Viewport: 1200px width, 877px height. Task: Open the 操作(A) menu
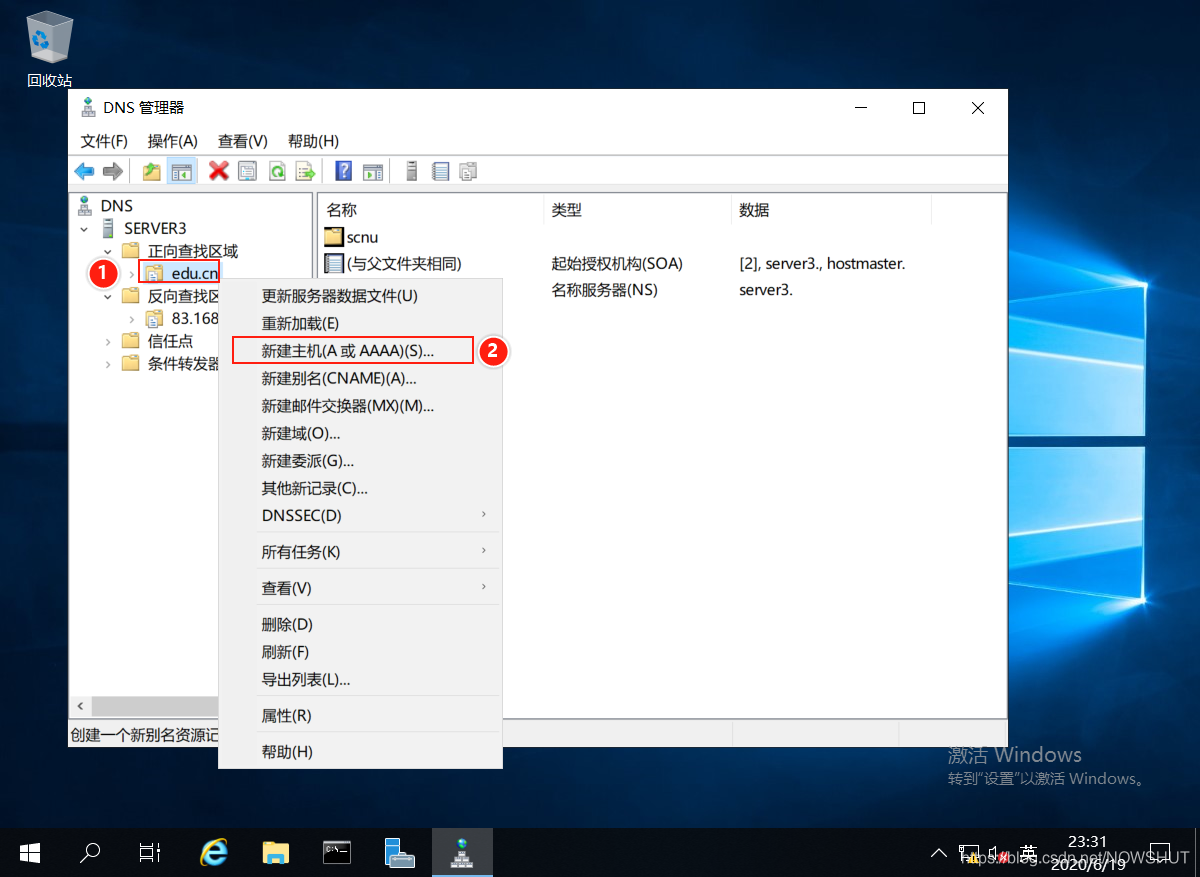pyautogui.click(x=172, y=141)
